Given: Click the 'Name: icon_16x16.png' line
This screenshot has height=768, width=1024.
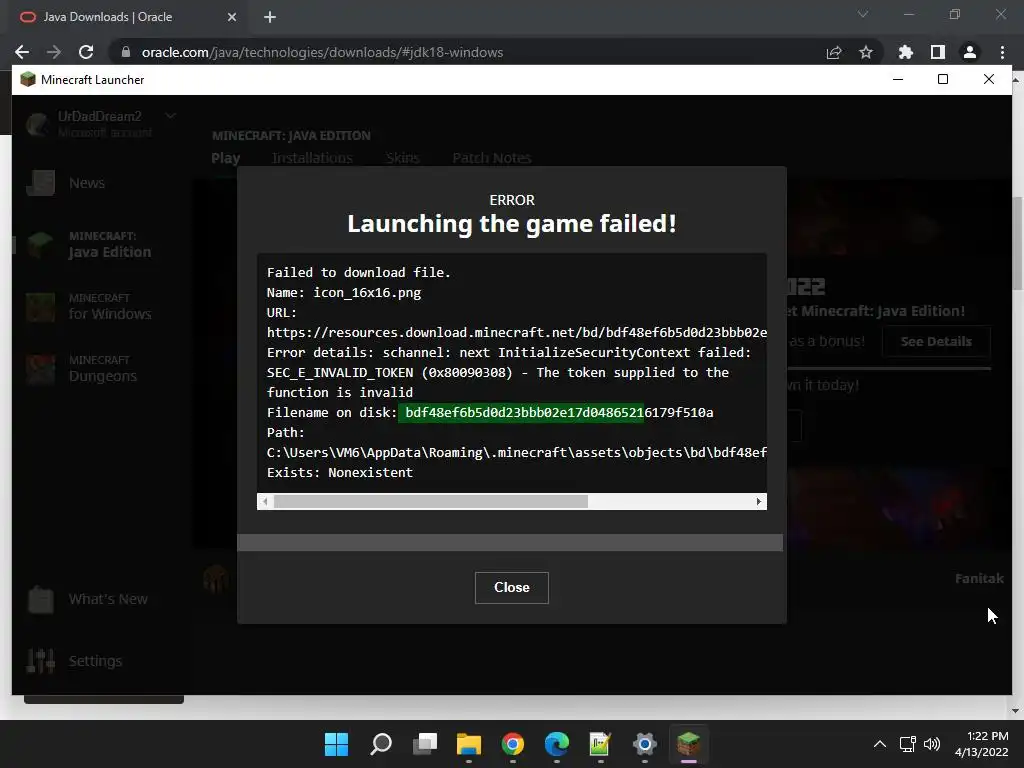Looking at the screenshot, I should [344, 293].
